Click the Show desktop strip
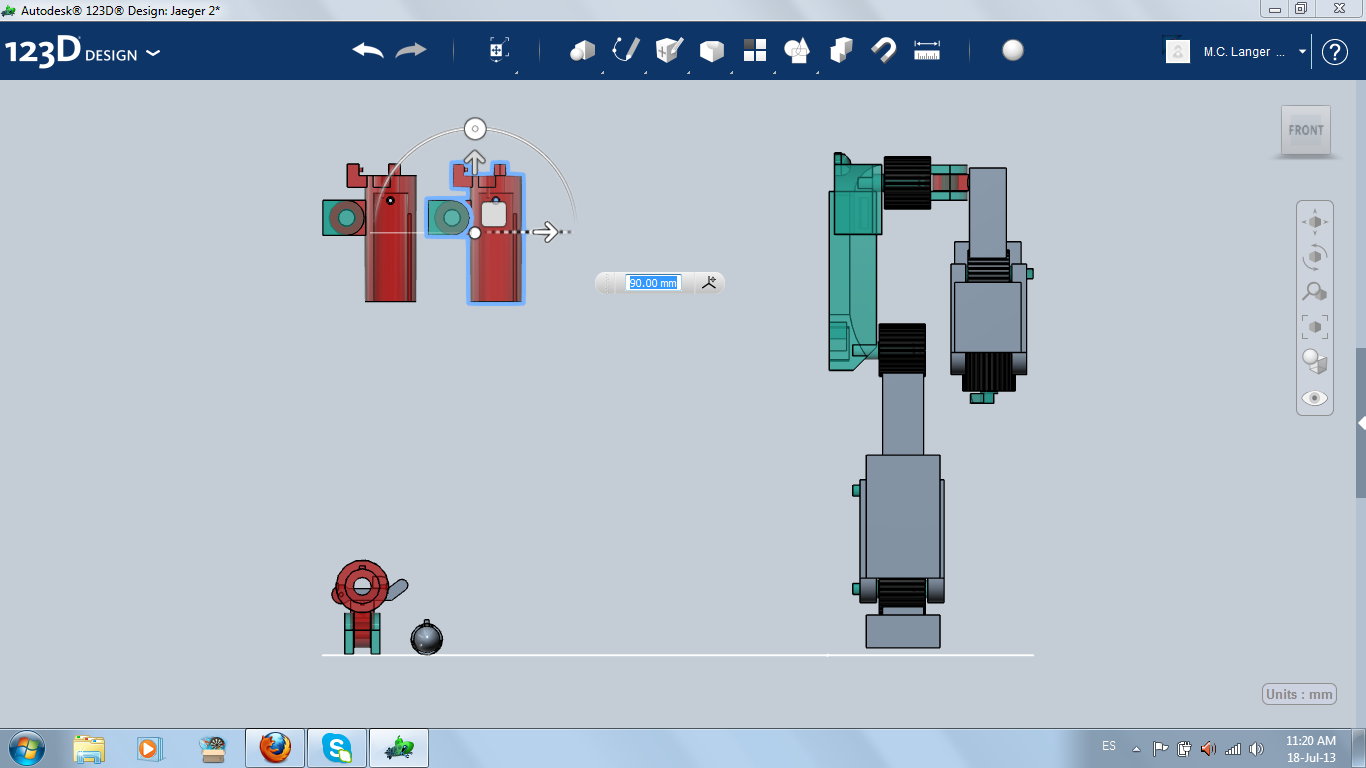 tap(1358, 748)
